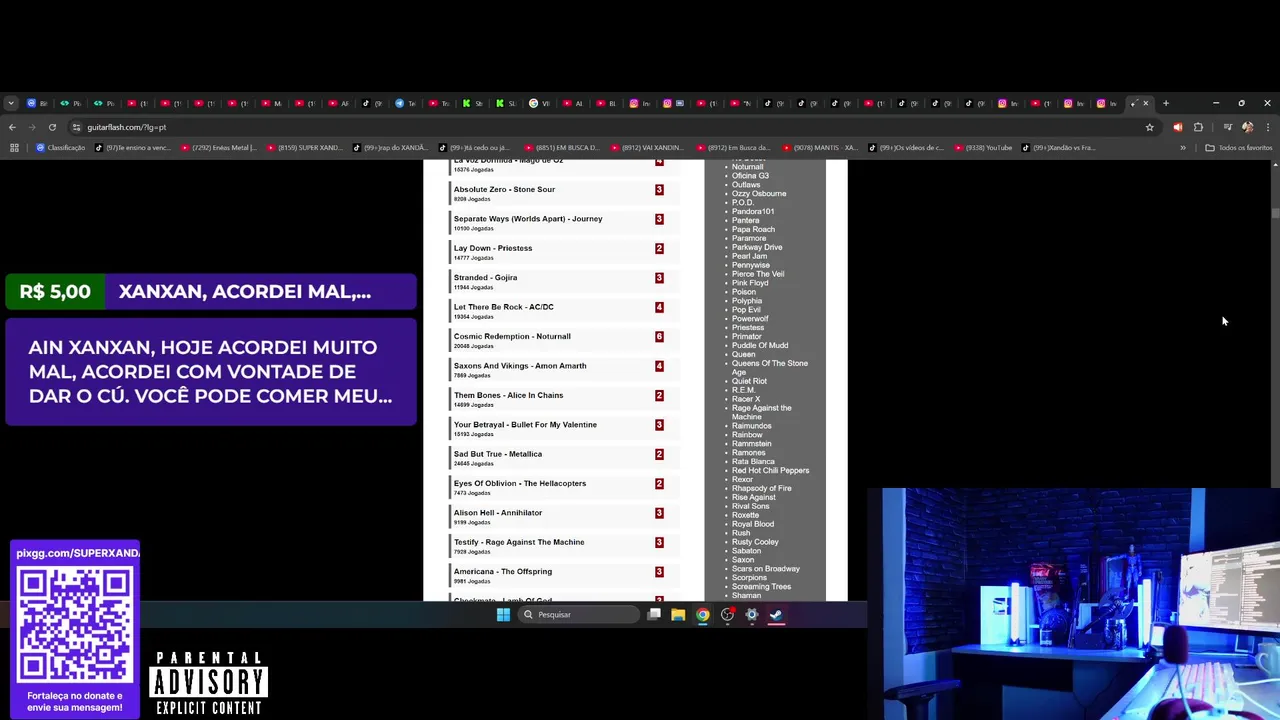Filter by artist Rammstein
The height and width of the screenshot is (720, 1280).
pyautogui.click(x=751, y=444)
